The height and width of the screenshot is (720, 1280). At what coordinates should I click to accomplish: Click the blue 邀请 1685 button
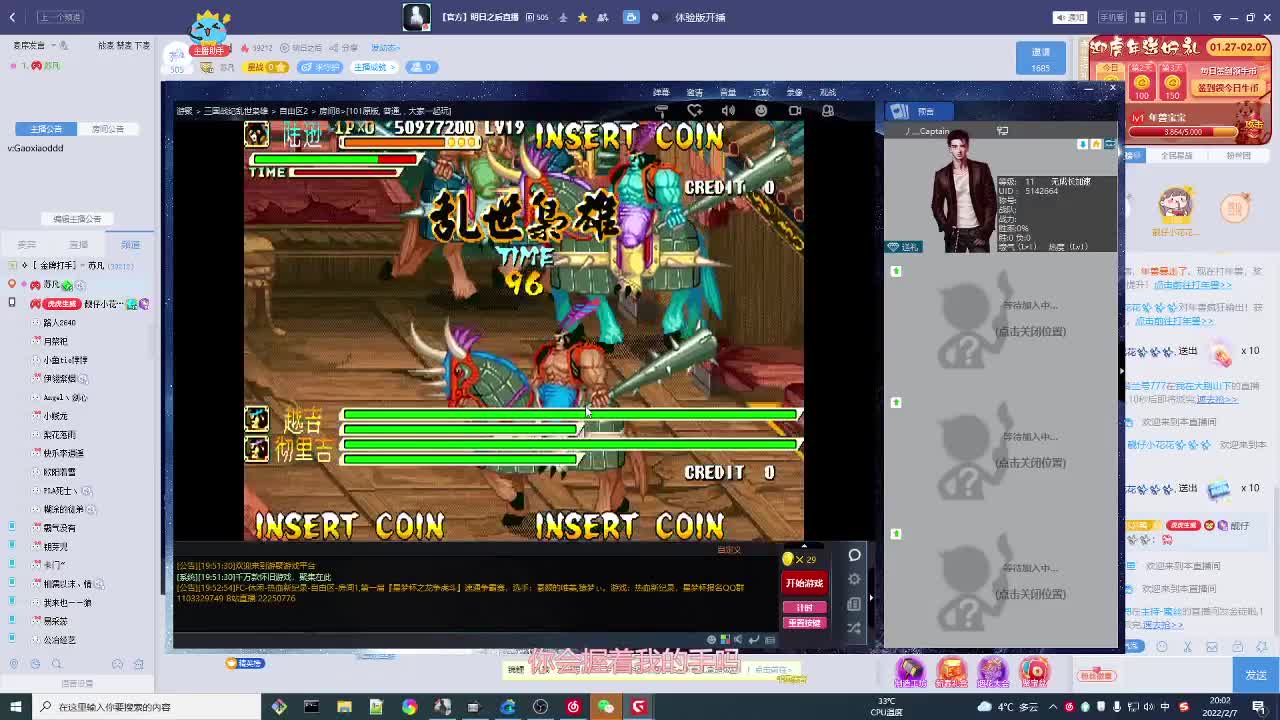[1041, 58]
